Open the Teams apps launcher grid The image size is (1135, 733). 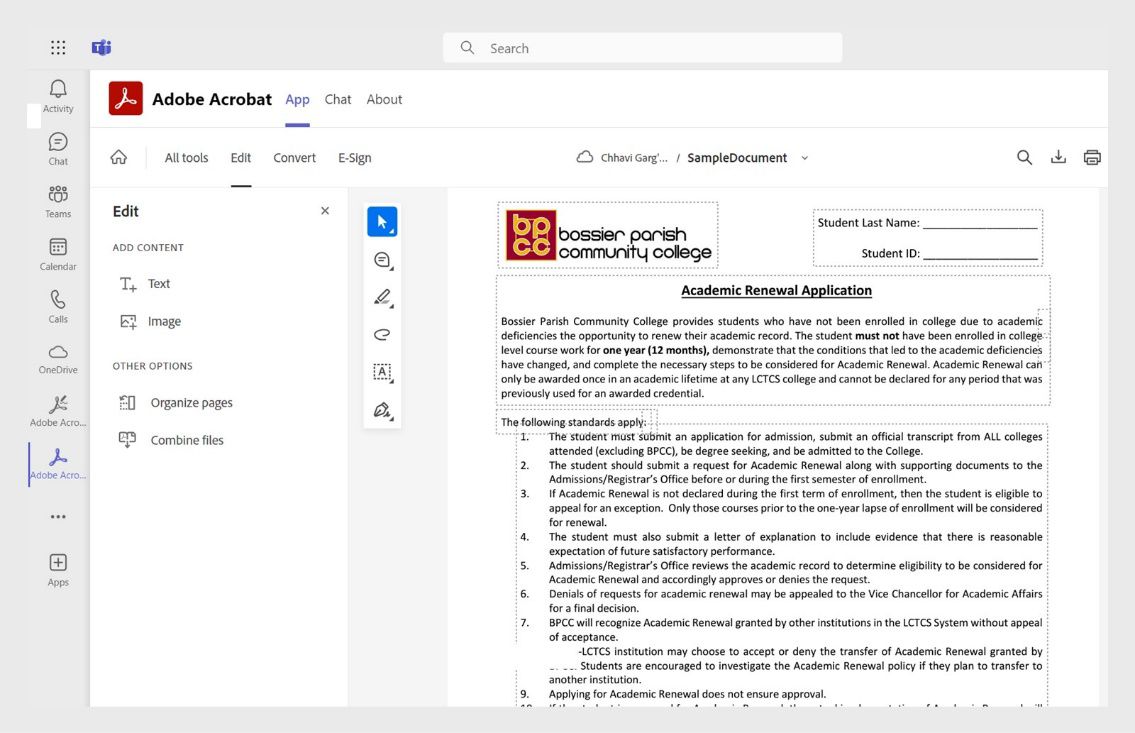tap(57, 47)
